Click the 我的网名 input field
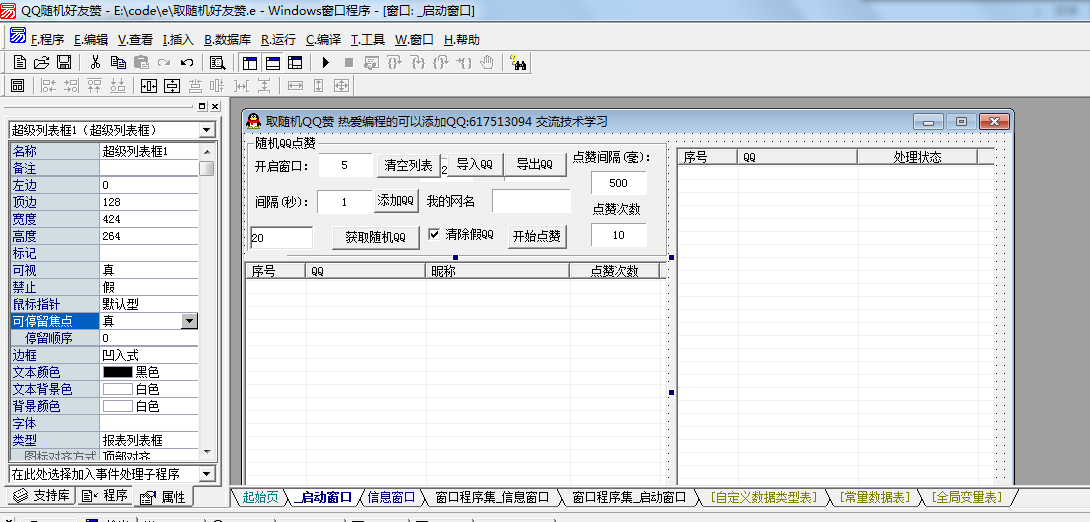 pos(531,201)
